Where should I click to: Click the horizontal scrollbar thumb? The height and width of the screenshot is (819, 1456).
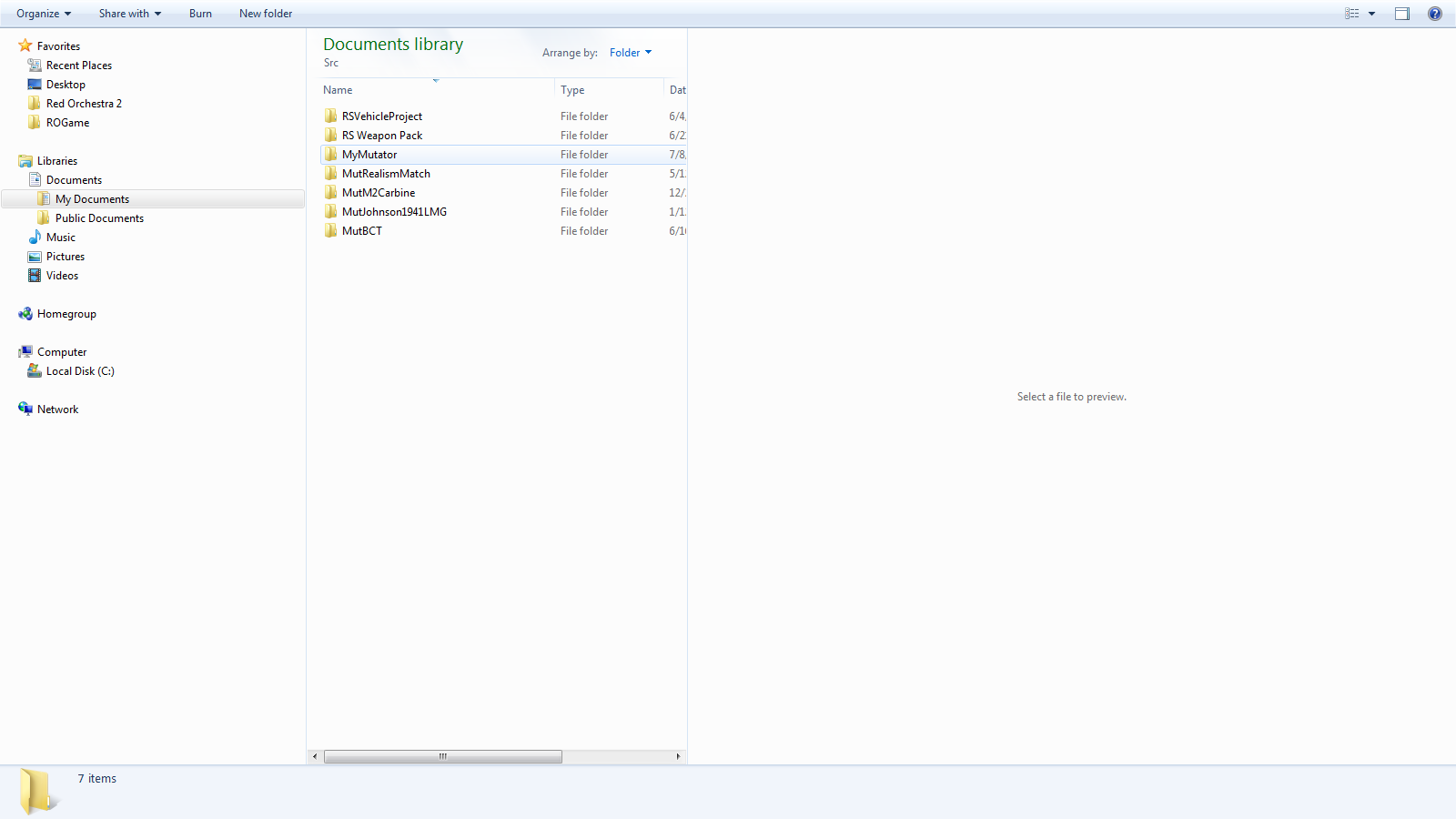(x=443, y=756)
